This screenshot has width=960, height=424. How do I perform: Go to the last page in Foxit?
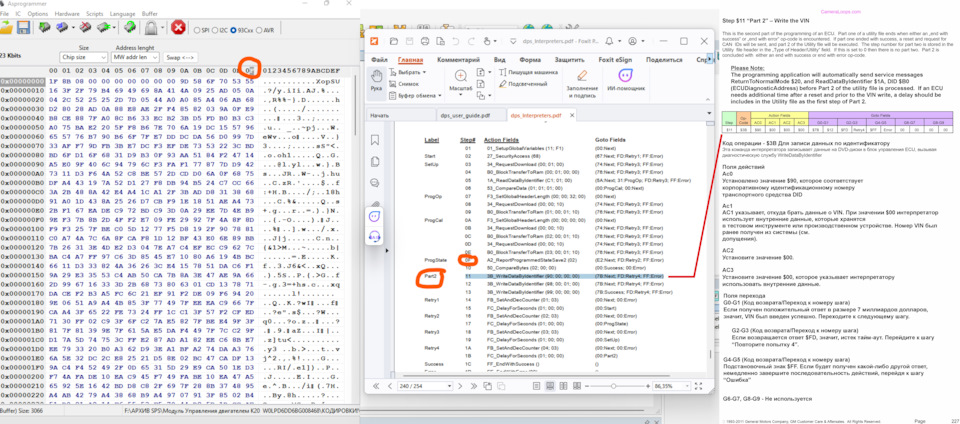[472, 386]
